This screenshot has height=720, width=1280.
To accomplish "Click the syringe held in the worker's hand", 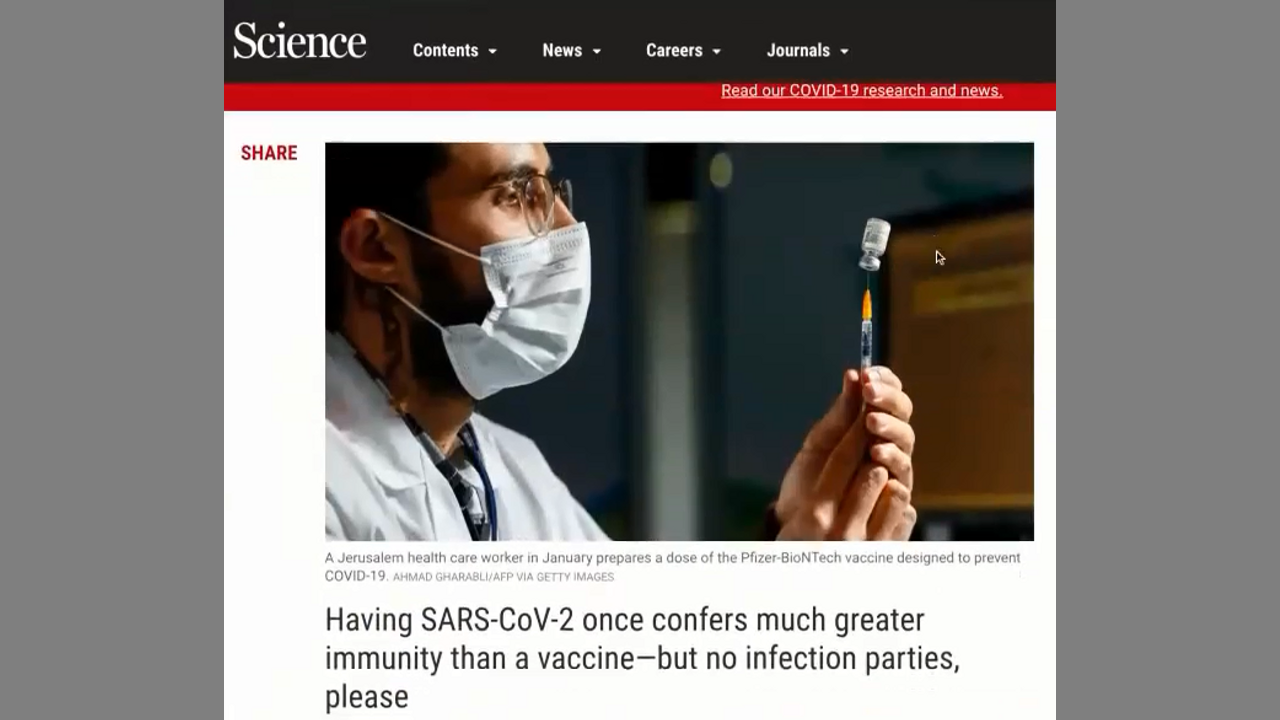I will (x=867, y=325).
